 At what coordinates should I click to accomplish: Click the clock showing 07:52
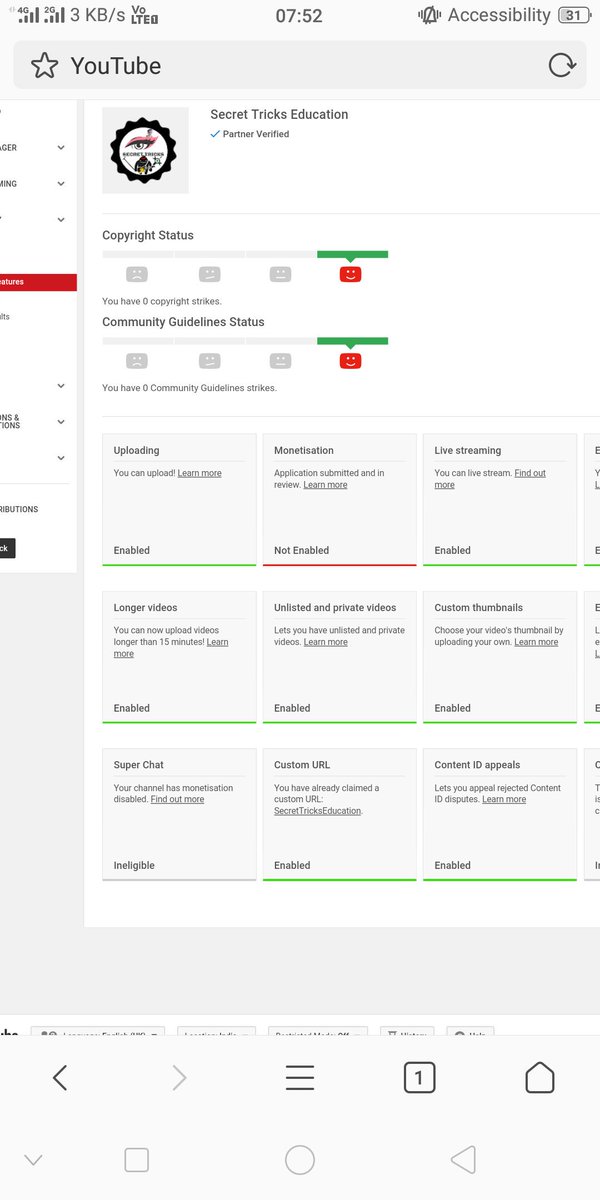(299, 15)
